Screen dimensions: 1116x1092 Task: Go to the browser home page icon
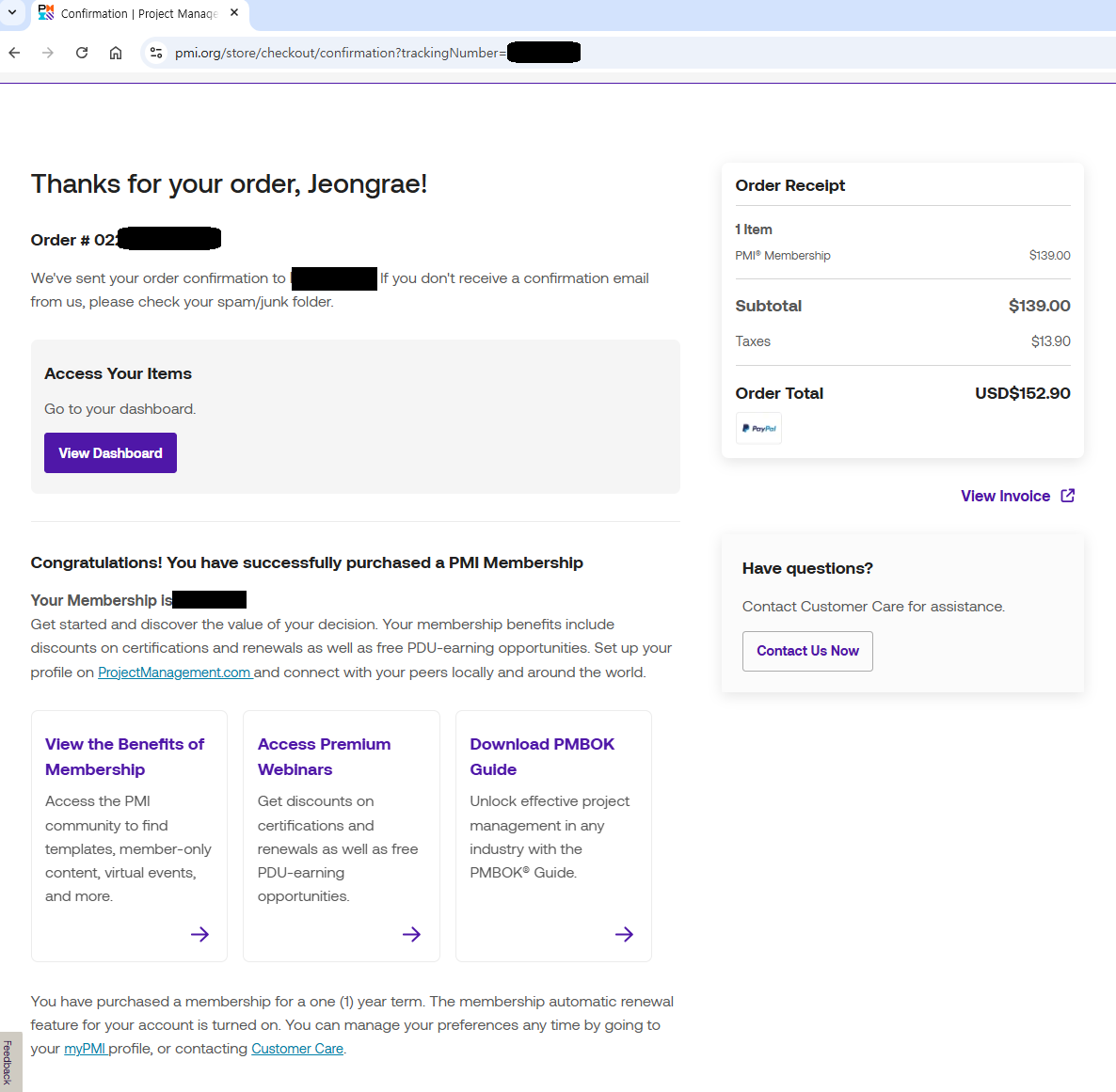point(116,53)
